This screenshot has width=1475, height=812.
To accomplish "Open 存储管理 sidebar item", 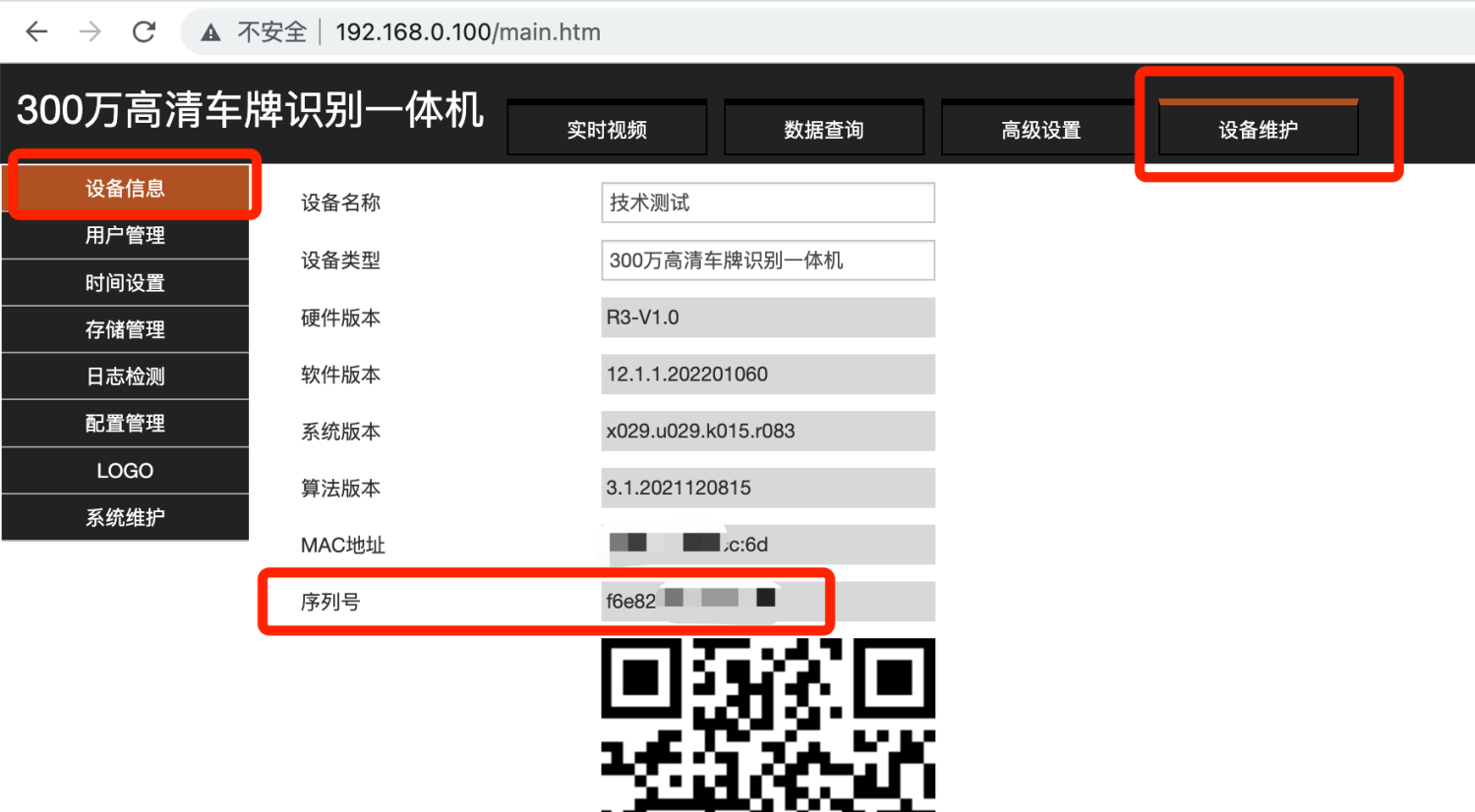I will tap(125, 329).
